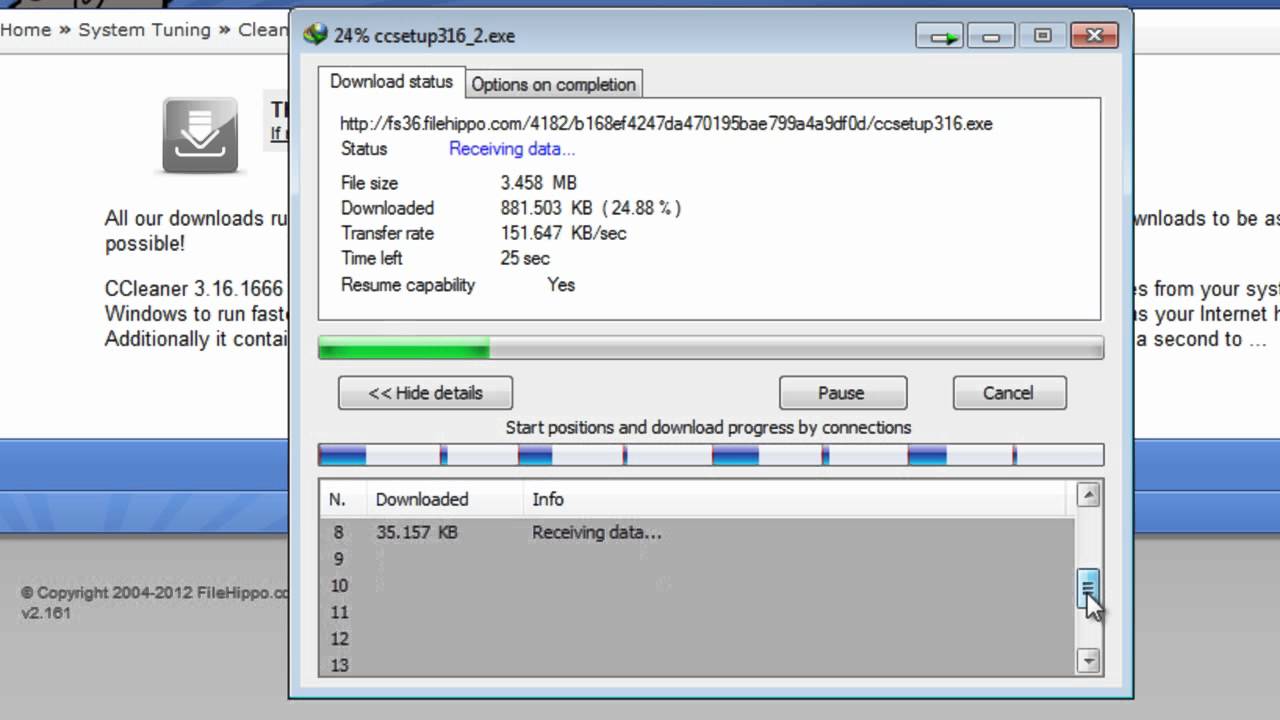Open Options on completion tab

point(553,84)
